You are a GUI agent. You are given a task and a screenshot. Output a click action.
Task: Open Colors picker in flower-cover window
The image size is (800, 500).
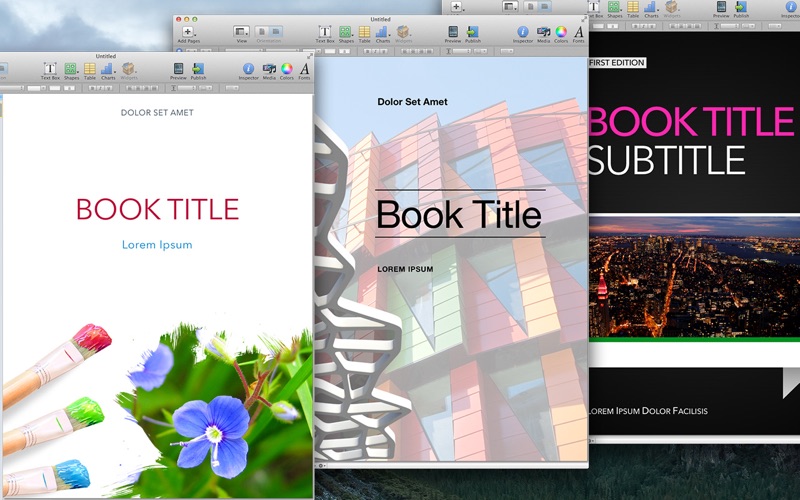point(287,71)
